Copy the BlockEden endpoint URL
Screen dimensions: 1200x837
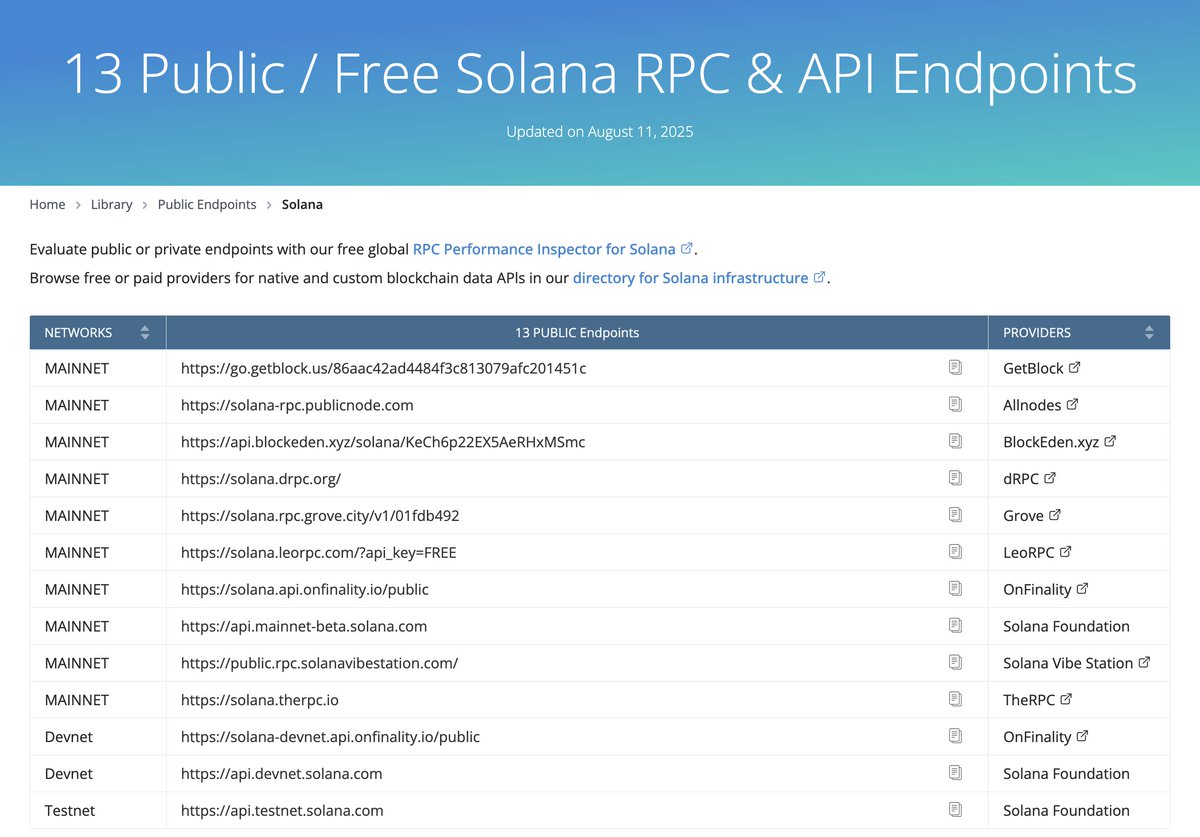pyautogui.click(x=955, y=441)
